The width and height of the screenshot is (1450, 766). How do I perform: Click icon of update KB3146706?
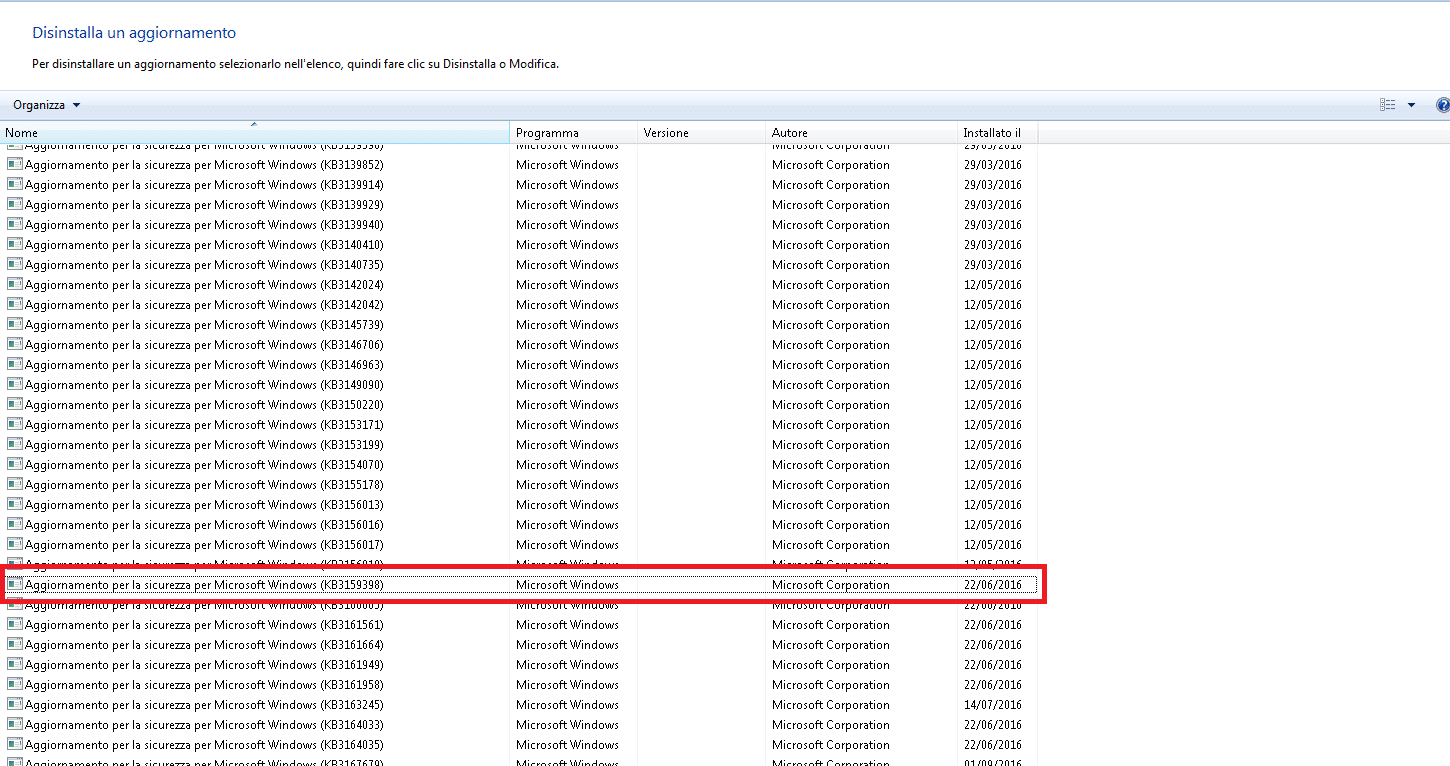pos(15,345)
